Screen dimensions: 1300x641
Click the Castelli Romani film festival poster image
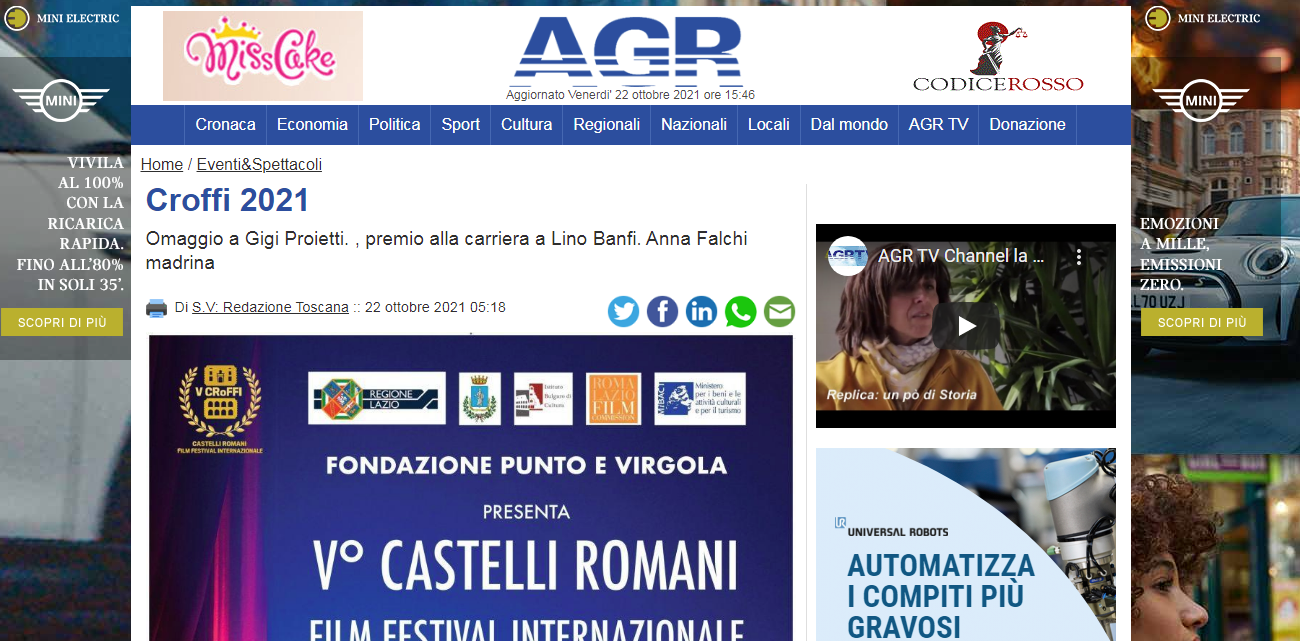pos(471,488)
